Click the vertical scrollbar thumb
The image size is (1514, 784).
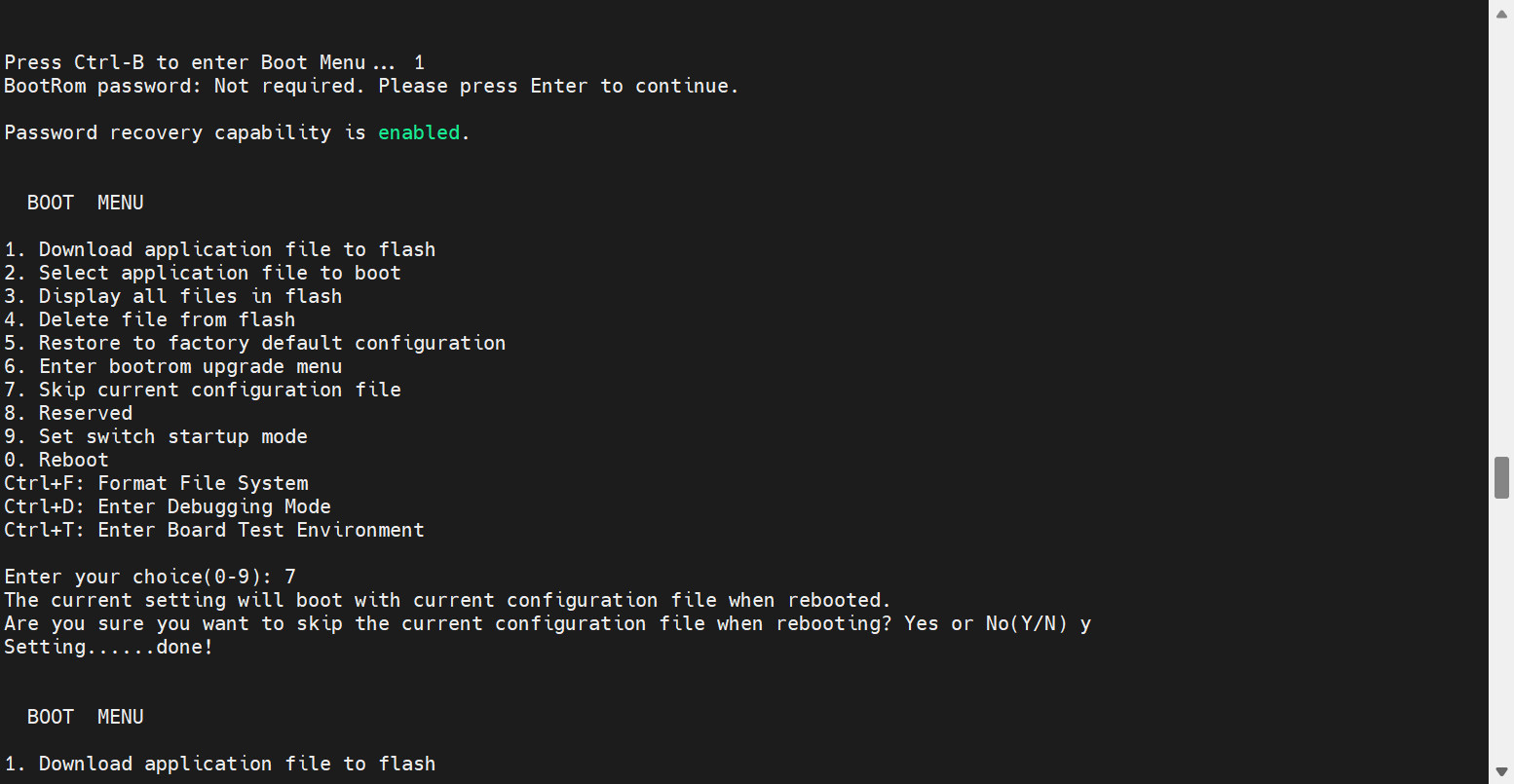point(1501,476)
